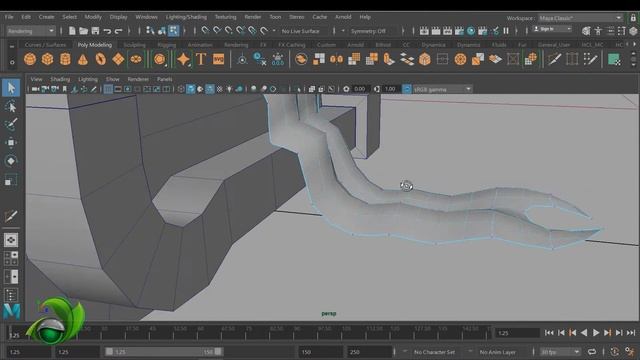
Task: Create a polygon sphere from the shelf
Action: [x=30, y=59]
